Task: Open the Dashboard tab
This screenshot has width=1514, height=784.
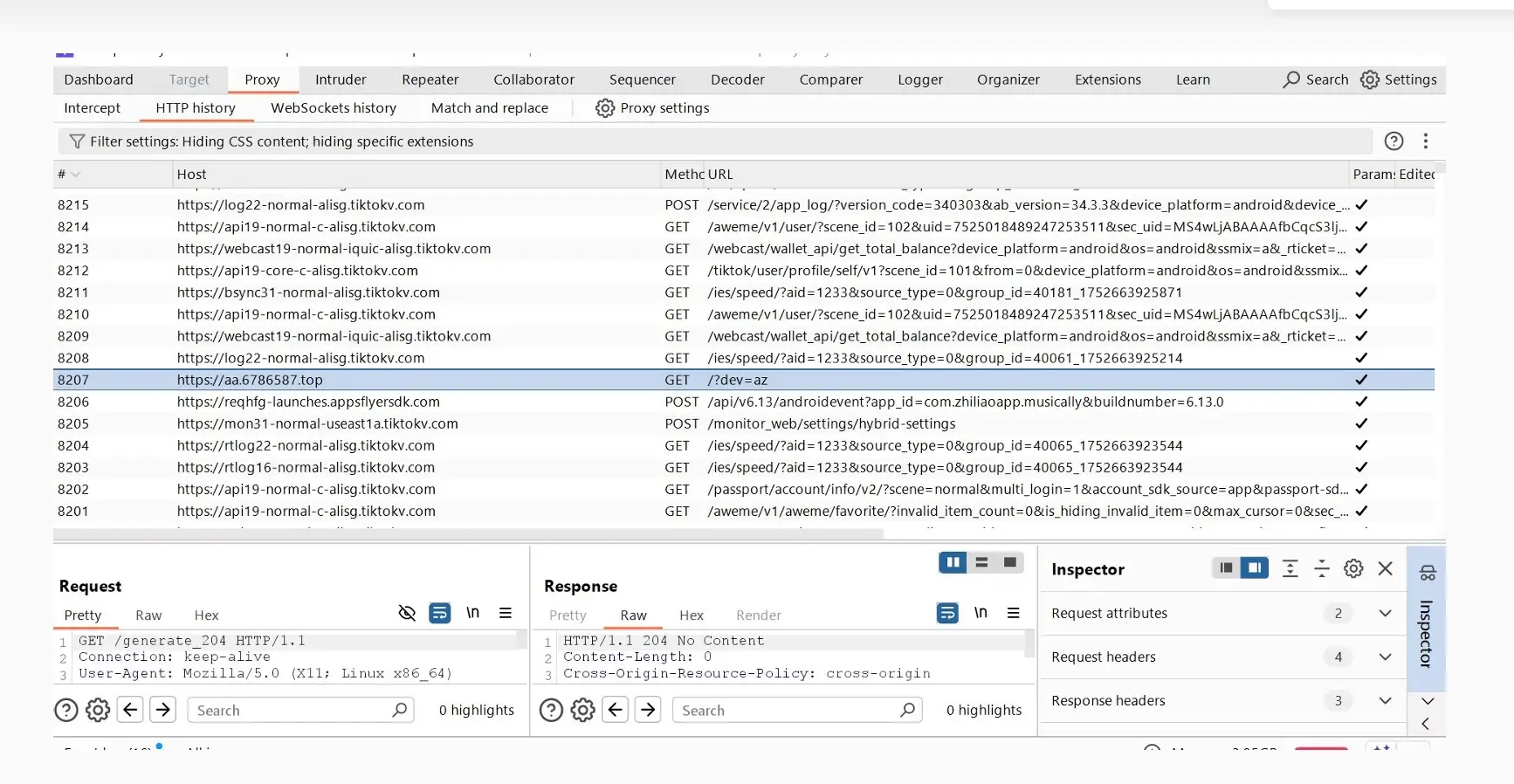Action: pos(99,79)
